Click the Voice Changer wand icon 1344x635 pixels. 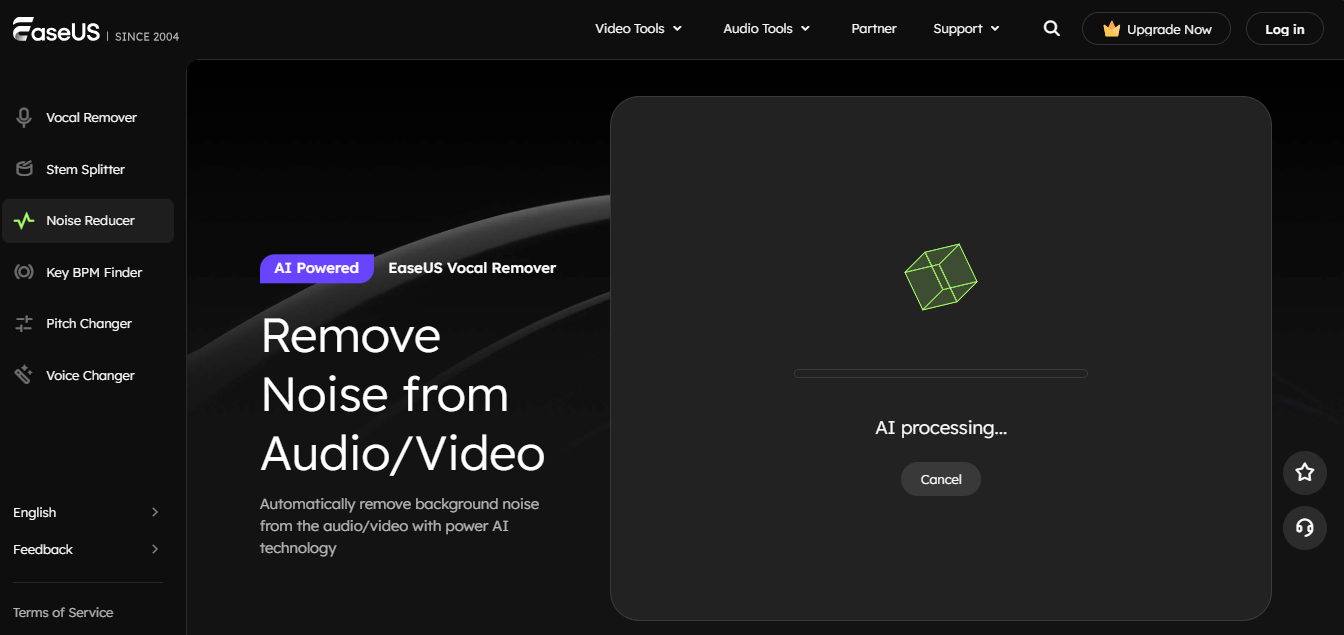(24, 375)
